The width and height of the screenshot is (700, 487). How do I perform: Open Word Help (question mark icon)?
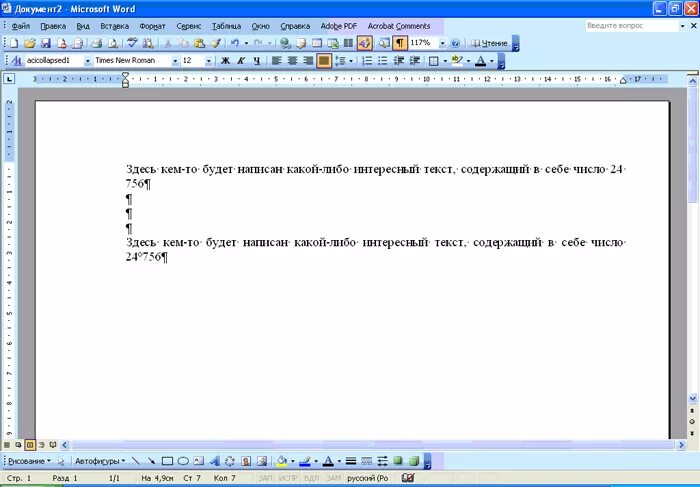pyautogui.click(x=455, y=43)
